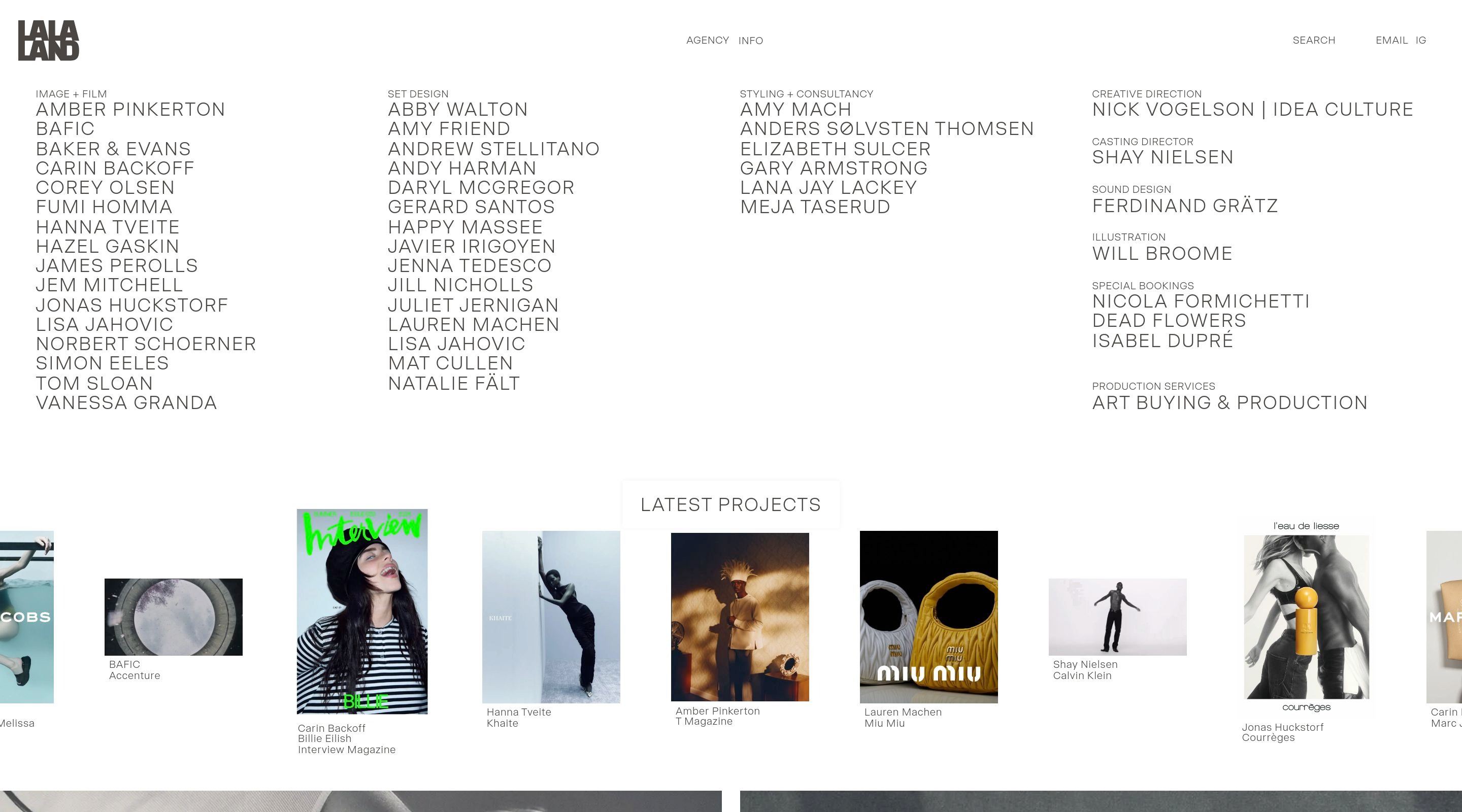Open Art Buying & Production services

[1230, 403]
